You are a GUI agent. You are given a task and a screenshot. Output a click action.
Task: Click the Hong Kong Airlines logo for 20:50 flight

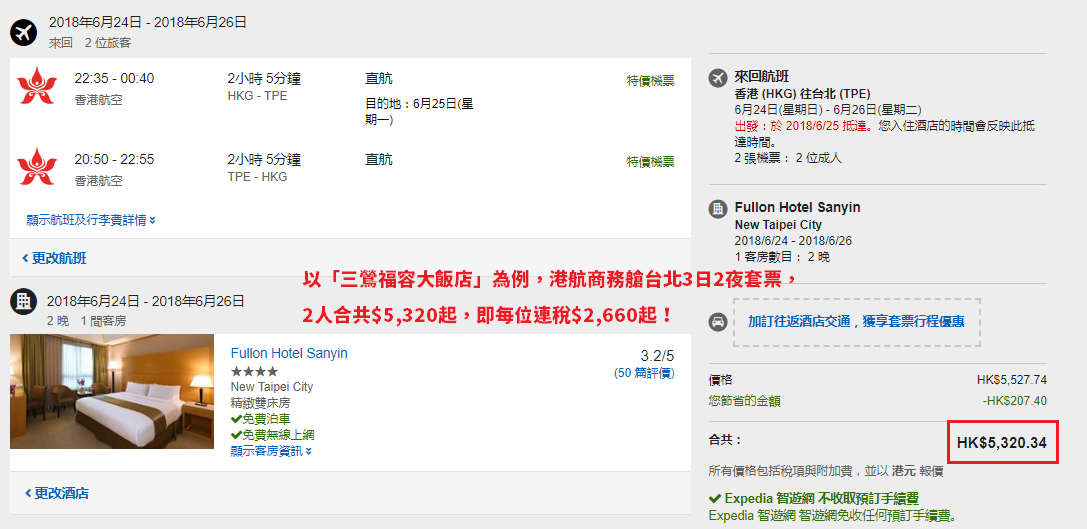37,167
